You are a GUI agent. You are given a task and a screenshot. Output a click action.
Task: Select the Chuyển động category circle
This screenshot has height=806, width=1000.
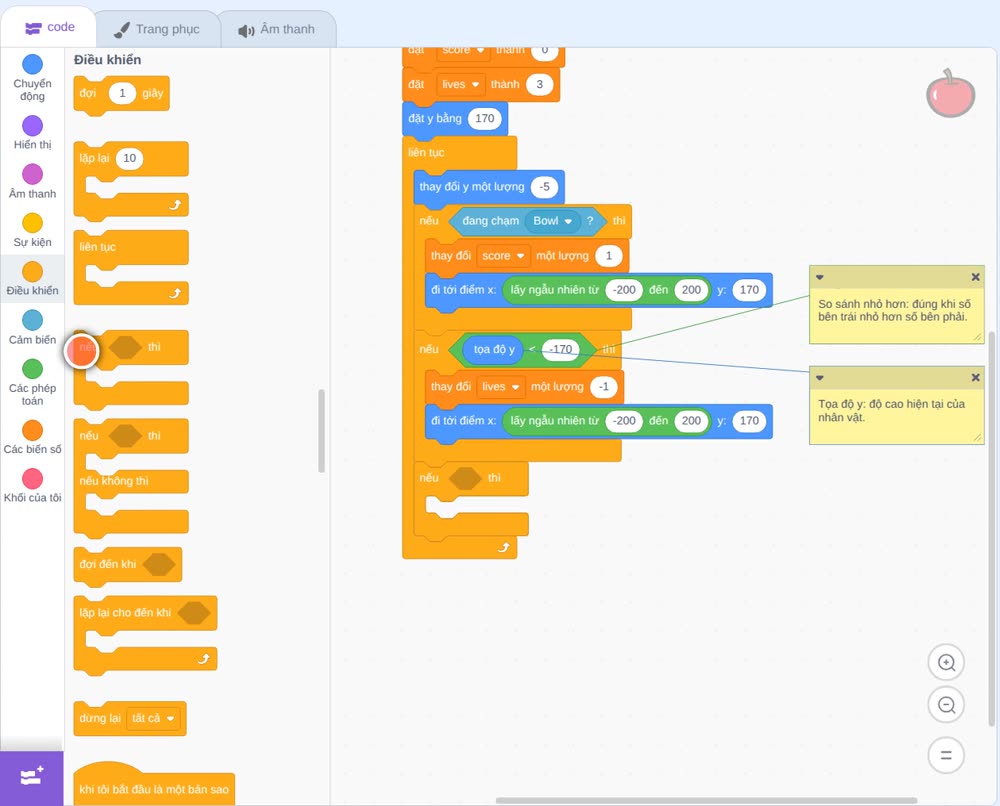[x=33, y=64]
